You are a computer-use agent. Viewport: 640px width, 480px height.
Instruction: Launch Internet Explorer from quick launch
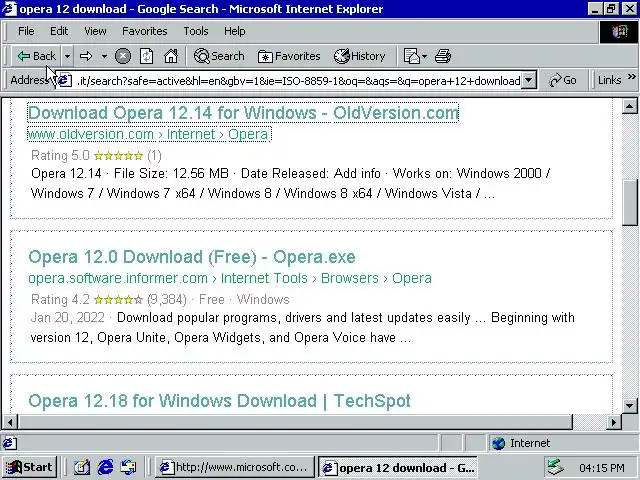105,467
